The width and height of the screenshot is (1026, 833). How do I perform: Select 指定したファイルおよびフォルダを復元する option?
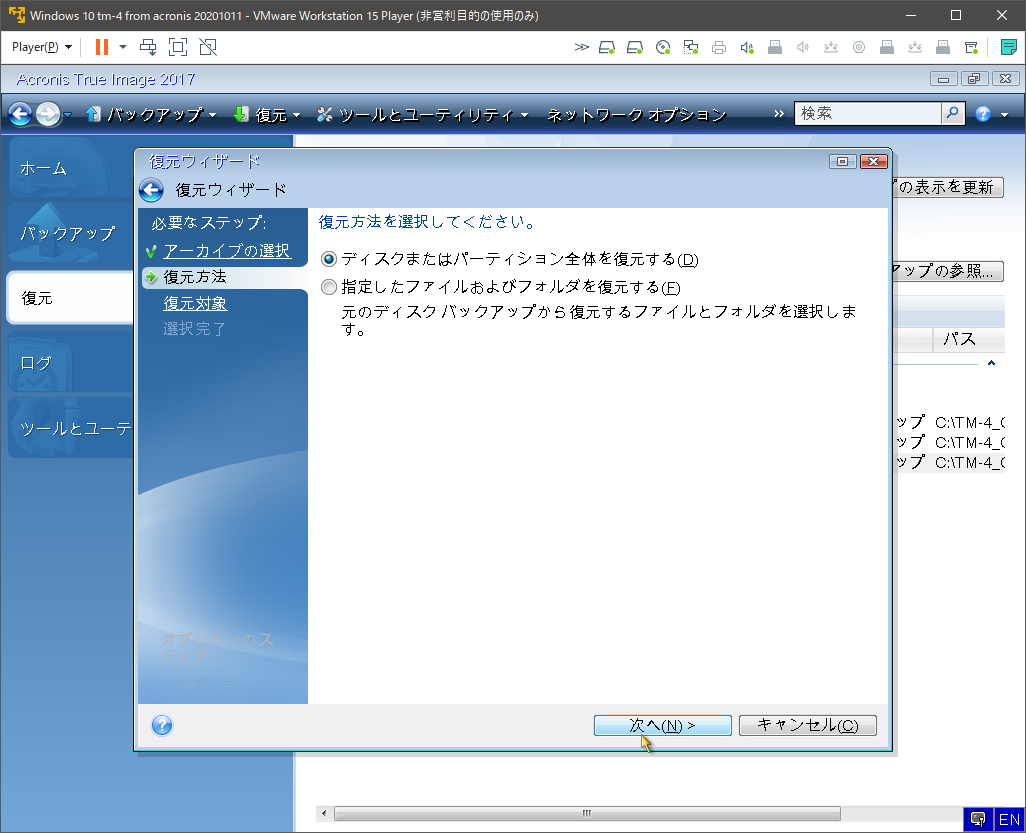pos(328,287)
